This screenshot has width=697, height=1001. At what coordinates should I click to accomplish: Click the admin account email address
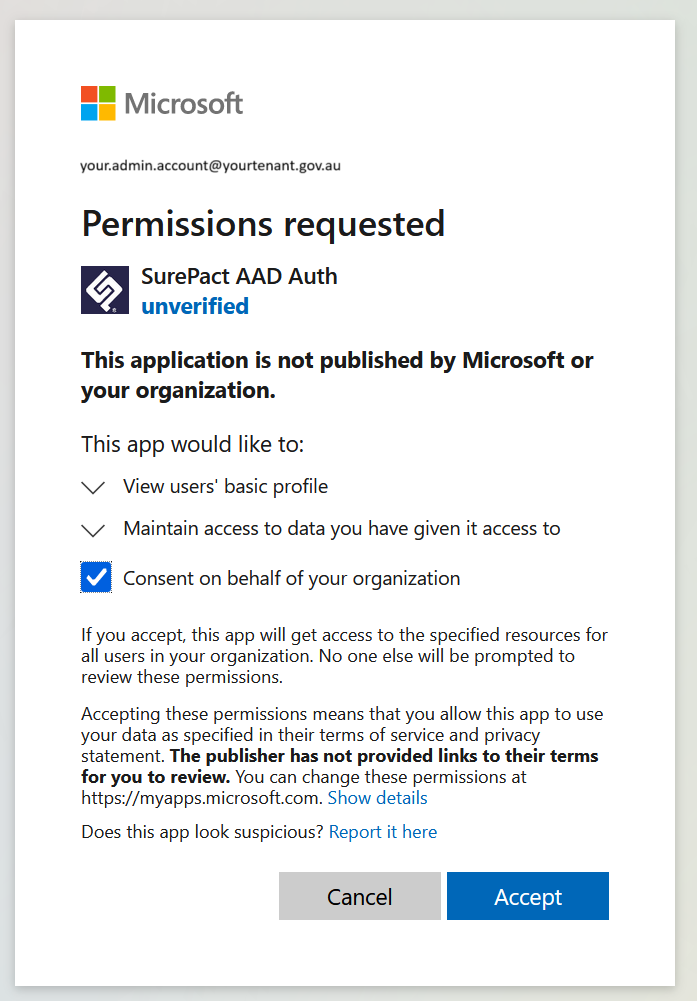click(211, 166)
